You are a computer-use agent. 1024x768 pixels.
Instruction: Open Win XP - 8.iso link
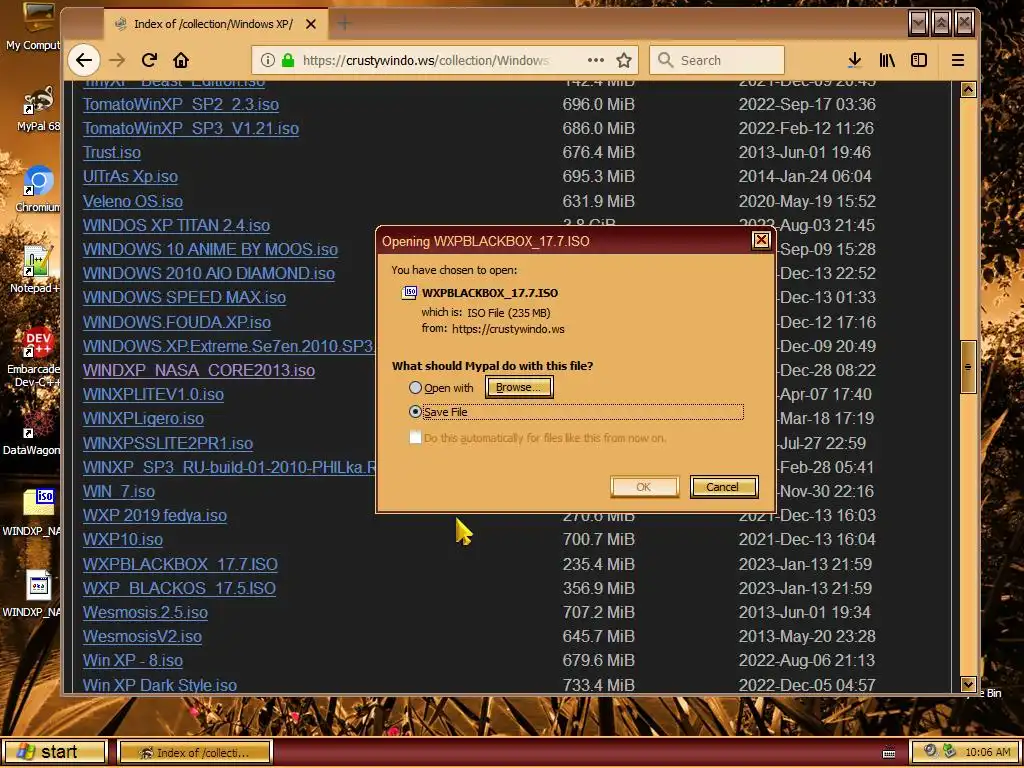pos(133,660)
